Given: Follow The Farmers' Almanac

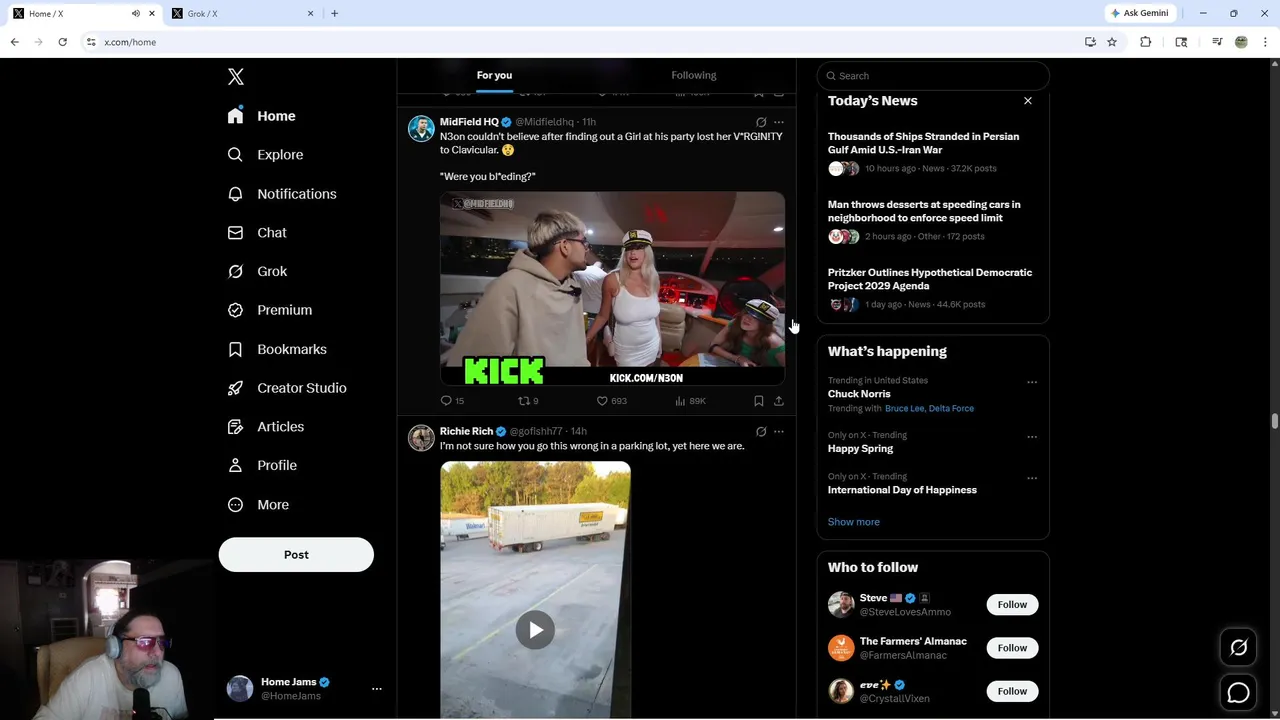Looking at the screenshot, I should tap(1012, 648).
